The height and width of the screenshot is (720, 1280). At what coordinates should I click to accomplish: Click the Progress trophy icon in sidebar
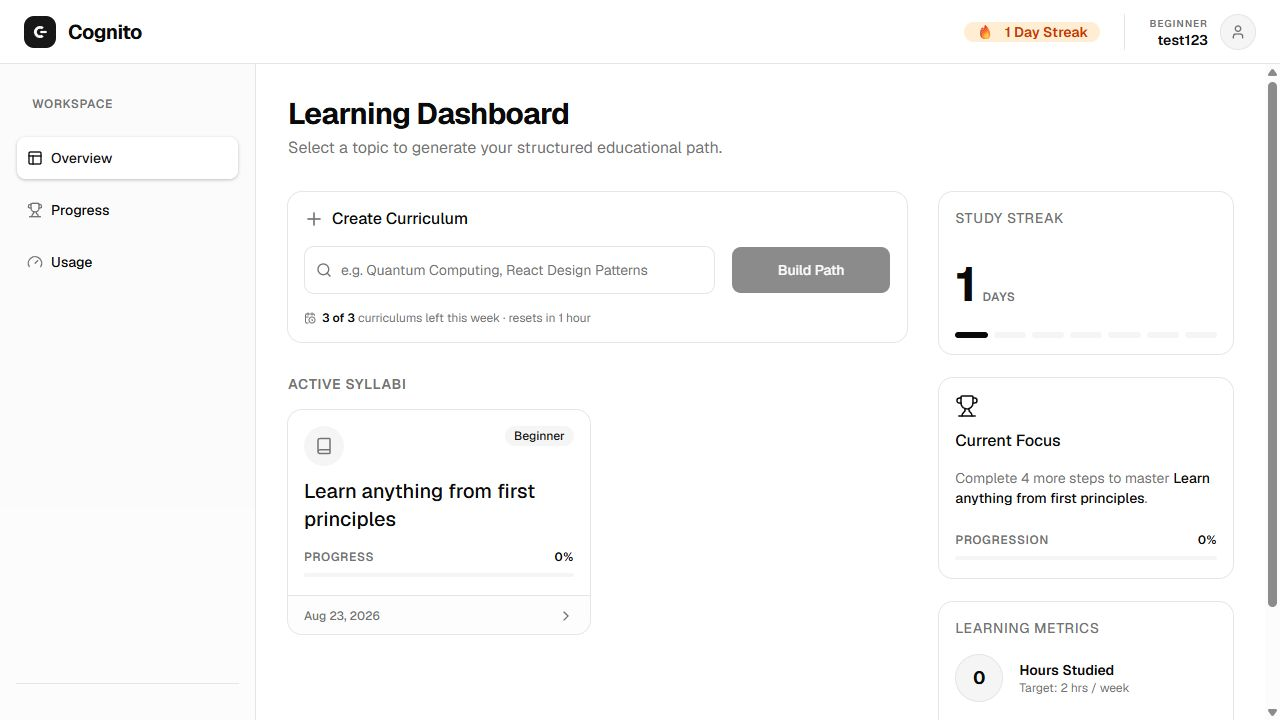pyautogui.click(x=35, y=210)
